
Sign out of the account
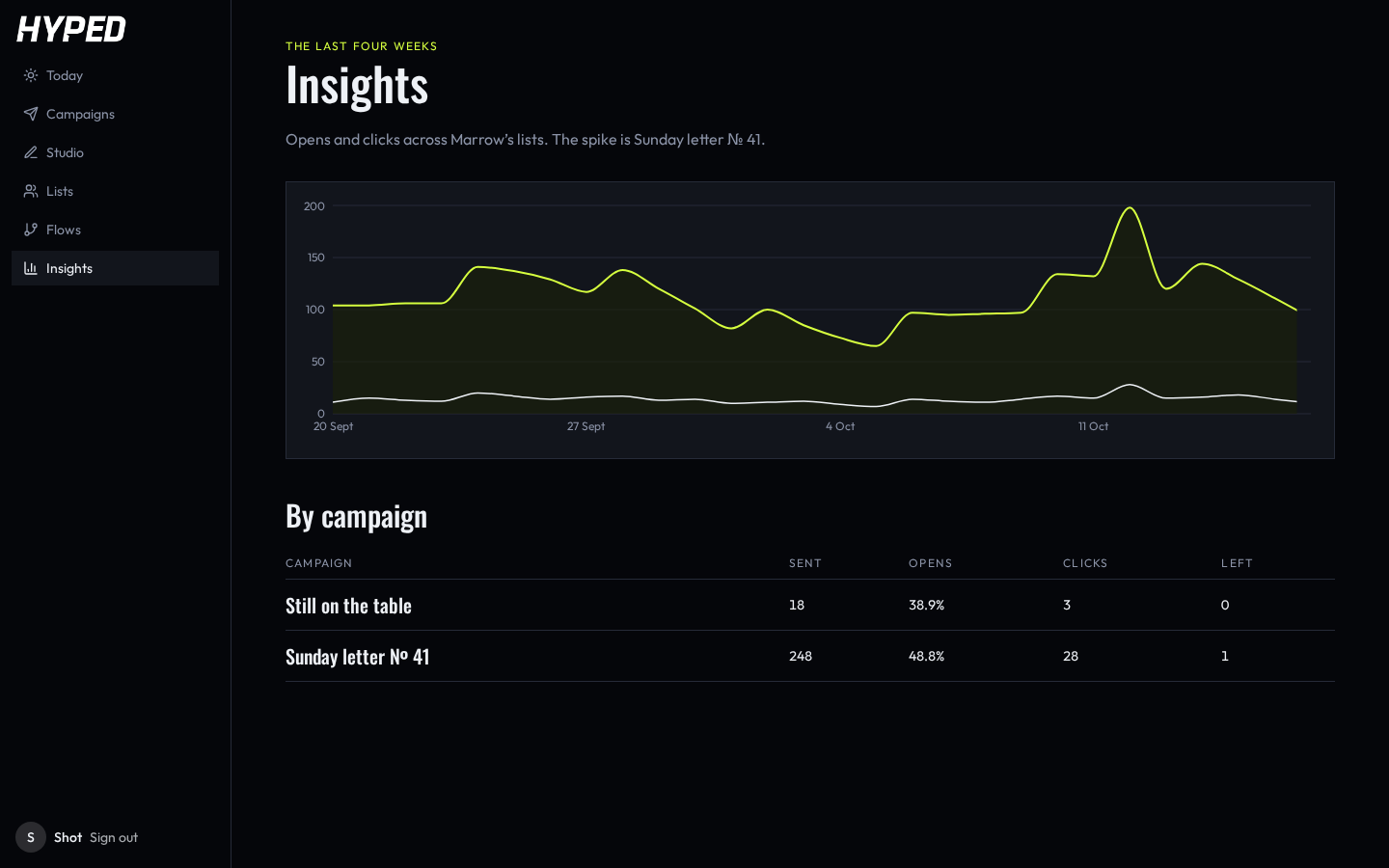pos(114,837)
